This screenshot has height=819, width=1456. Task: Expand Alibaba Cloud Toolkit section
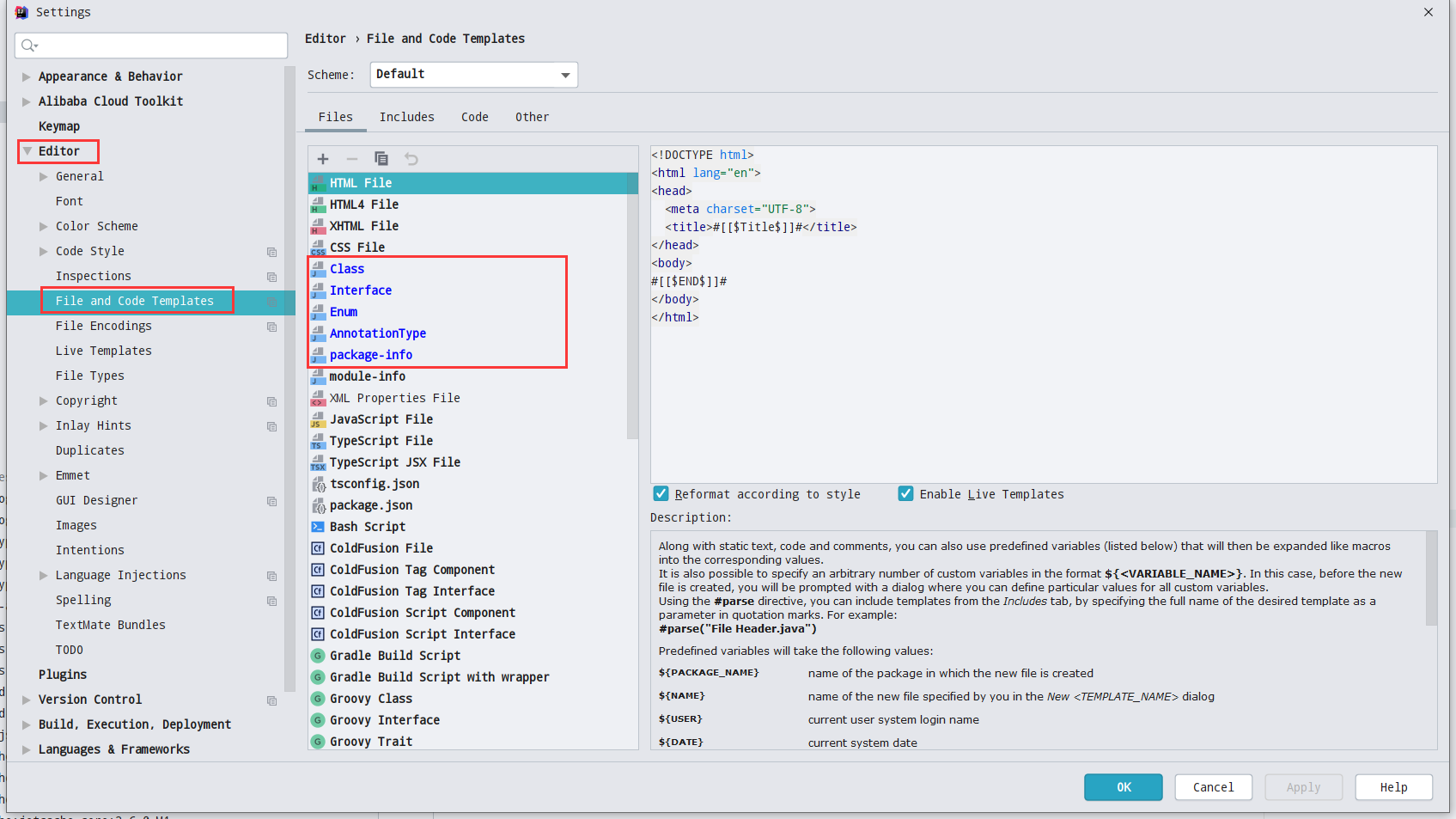click(27, 101)
